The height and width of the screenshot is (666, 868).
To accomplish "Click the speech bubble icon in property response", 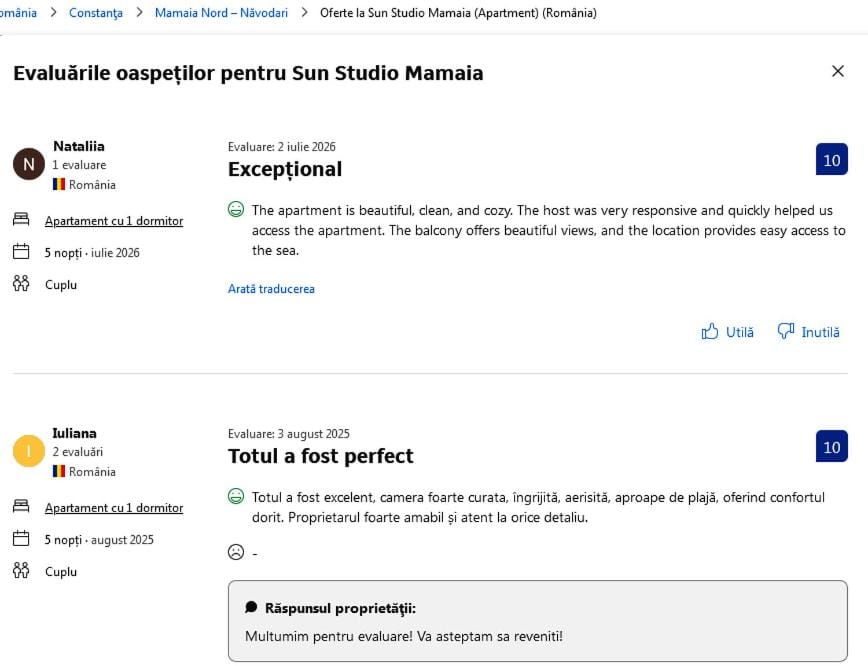I will point(251,607).
